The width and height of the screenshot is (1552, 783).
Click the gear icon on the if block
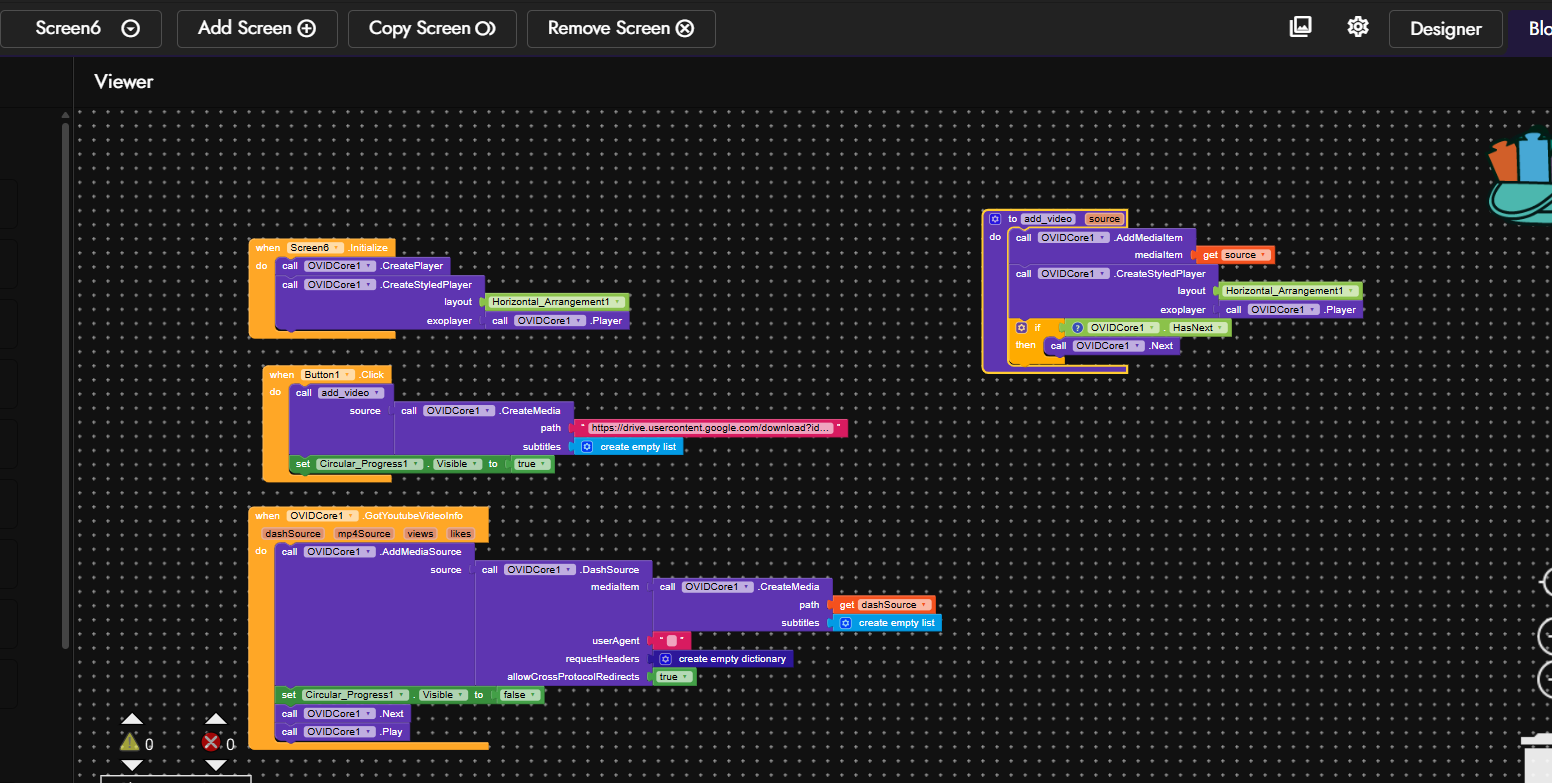pos(1021,327)
